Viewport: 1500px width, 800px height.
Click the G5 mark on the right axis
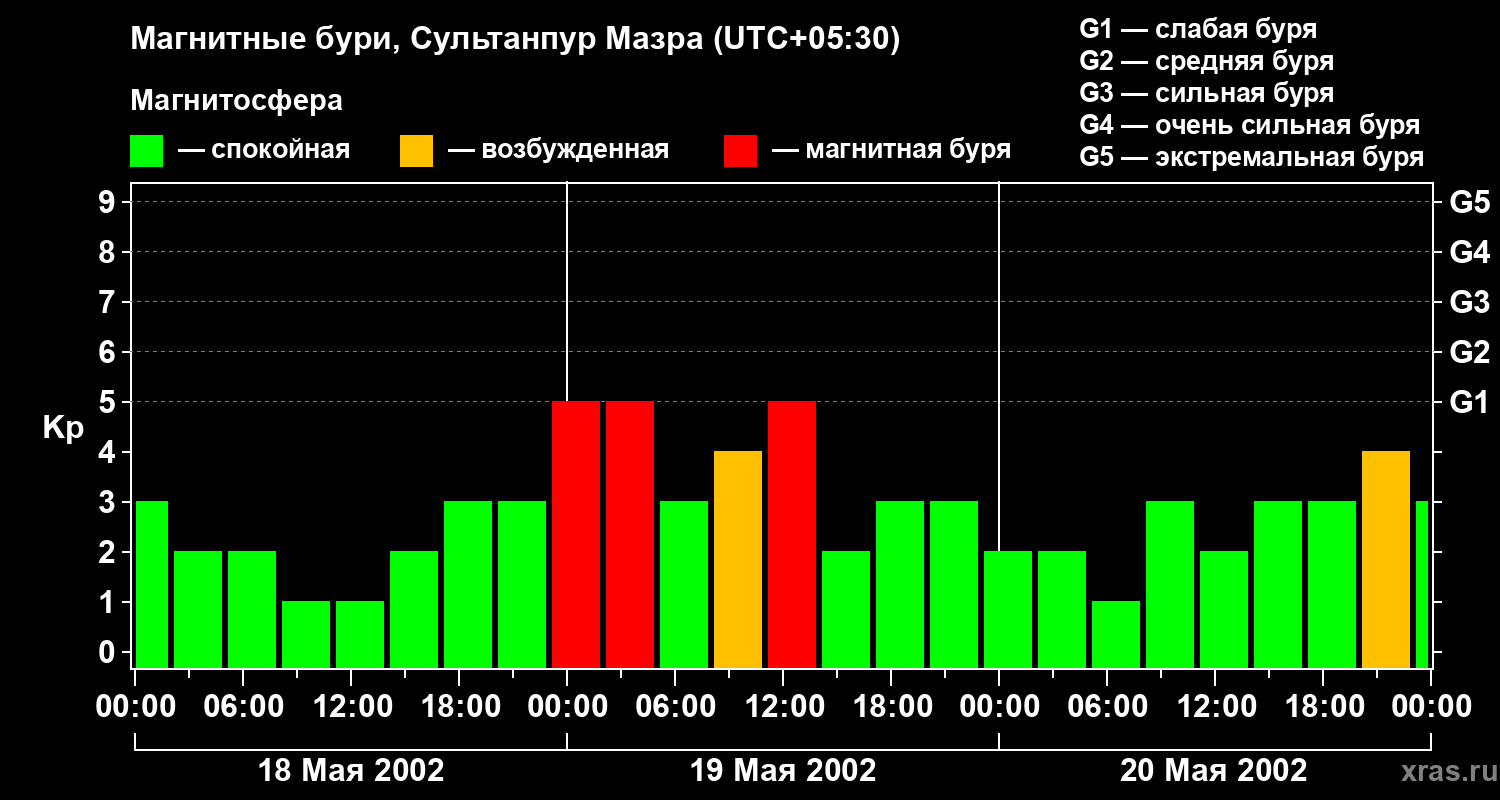[1469, 203]
